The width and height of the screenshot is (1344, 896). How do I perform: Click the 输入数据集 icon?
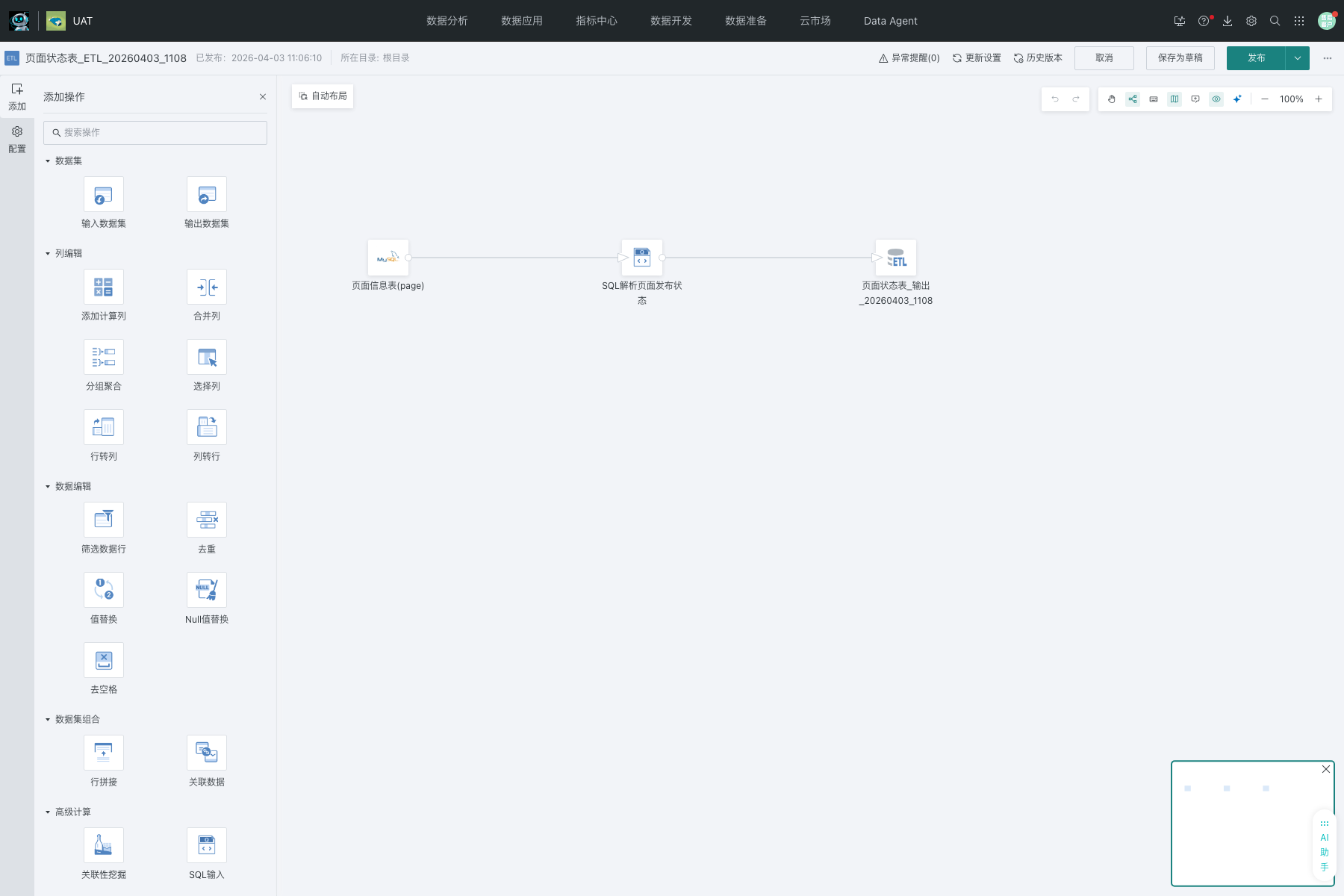(x=104, y=195)
